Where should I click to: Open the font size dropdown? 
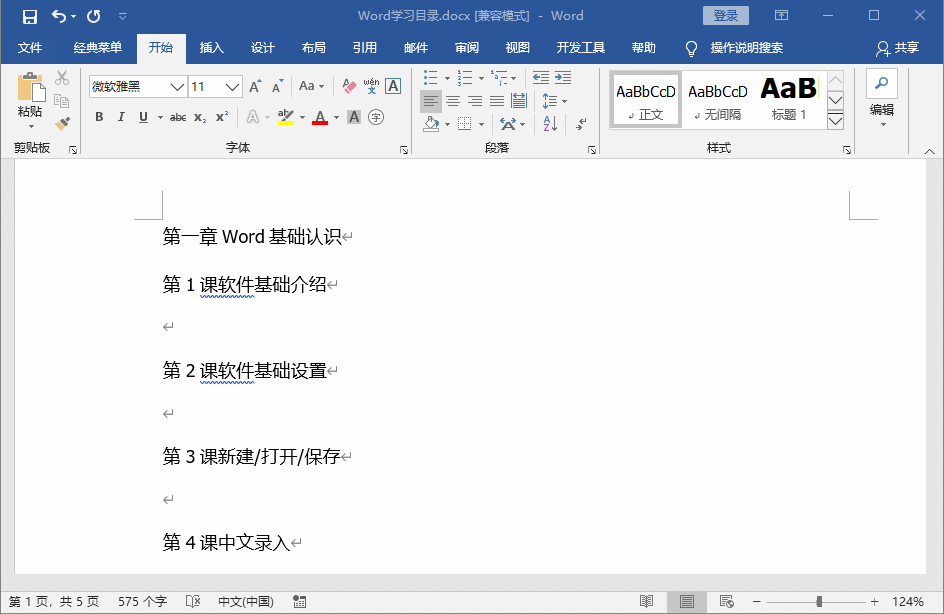(x=232, y=87)
